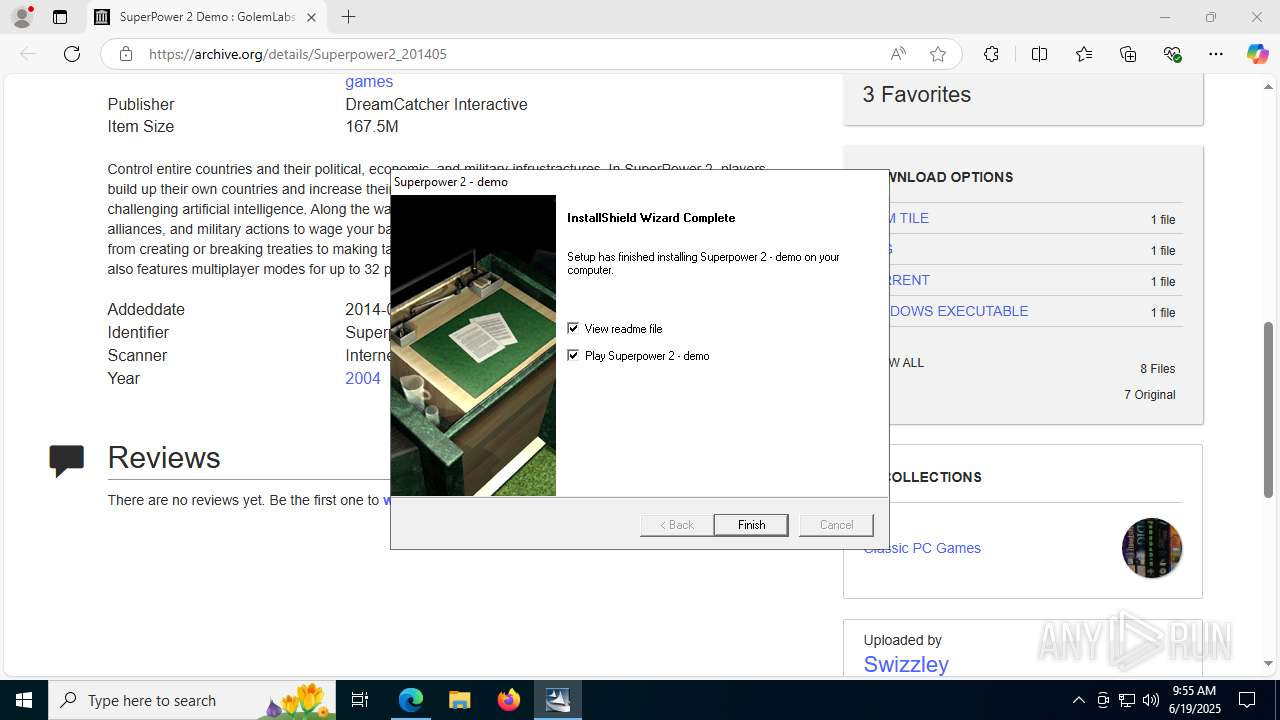Open the Split screen icon
Screen dimensions: 1280x720
pyautogui.click(x=1039, y=54)
